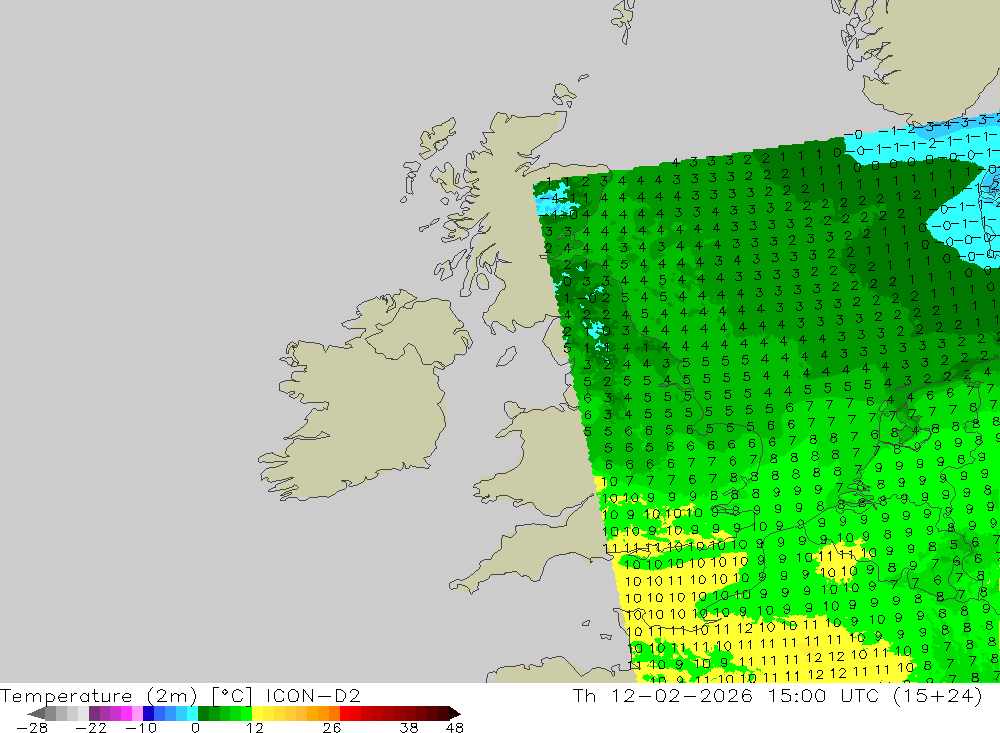Screen dimensions: 1000x733
Task: Pick the darkest blue swatch in the legend
Action: (148, 713)
